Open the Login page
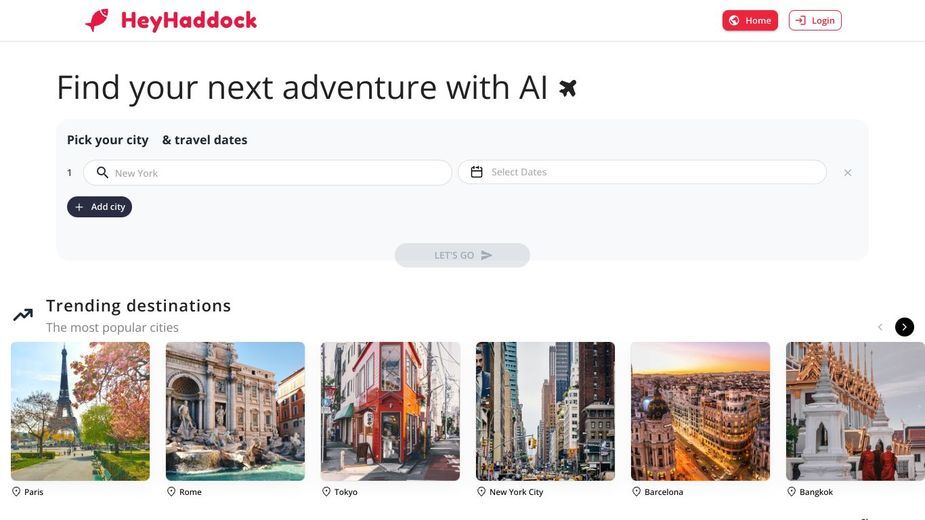925x520 pixels. [815, 21]
